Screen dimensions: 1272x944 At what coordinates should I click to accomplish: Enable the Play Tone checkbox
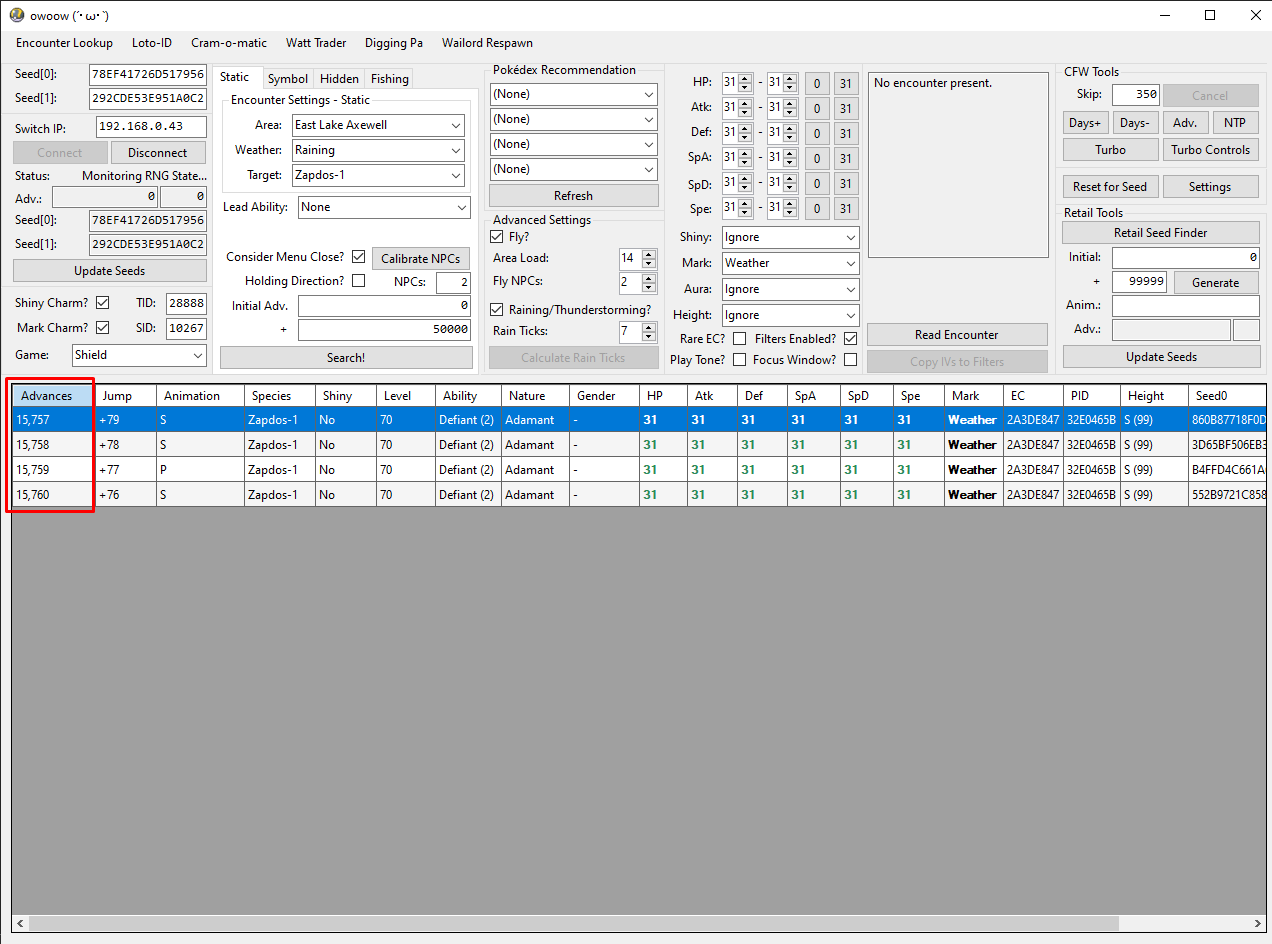tap(739, 360)
